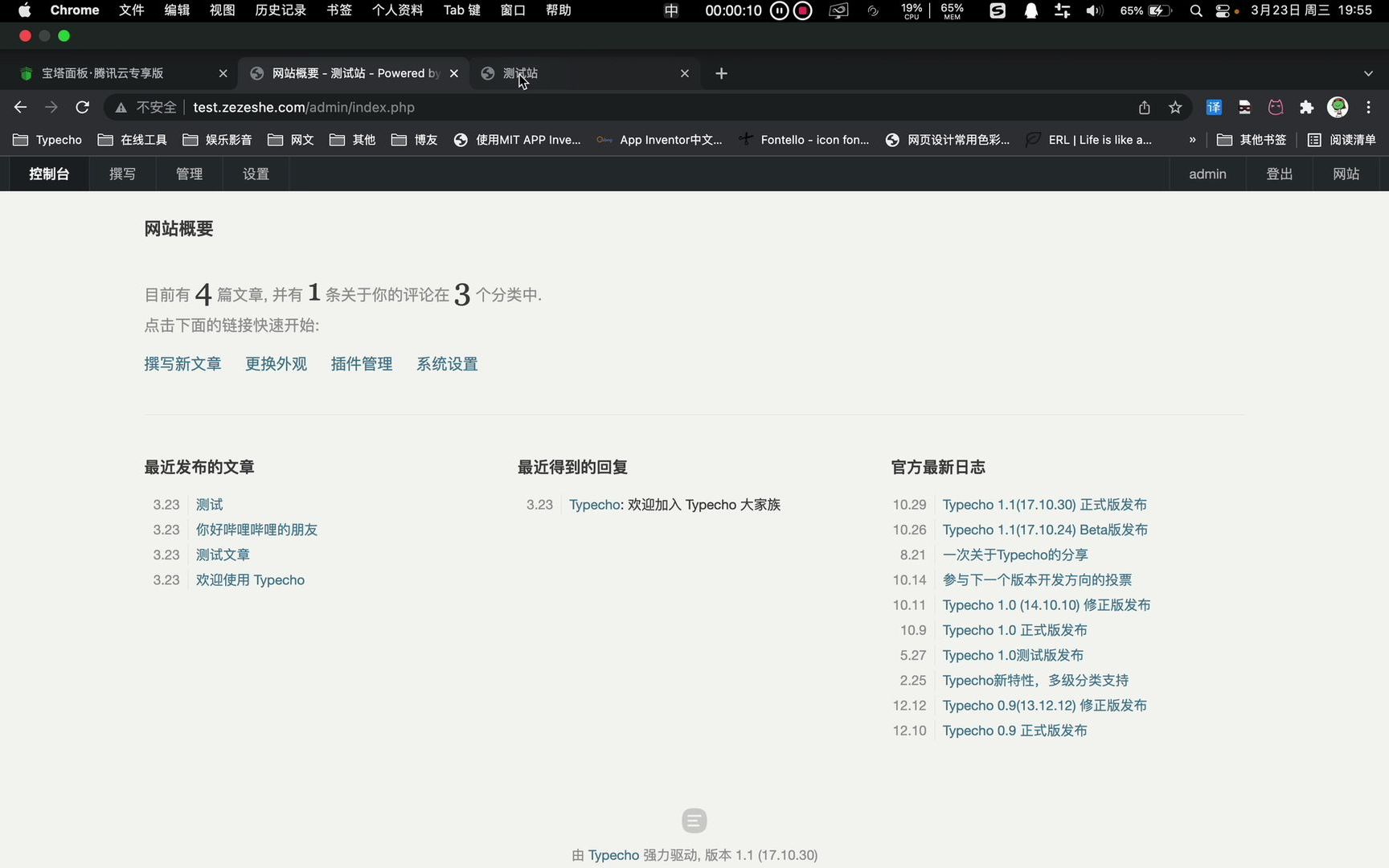
Task: Open the tab search dropdown arrow
Action: point(1368,73)
